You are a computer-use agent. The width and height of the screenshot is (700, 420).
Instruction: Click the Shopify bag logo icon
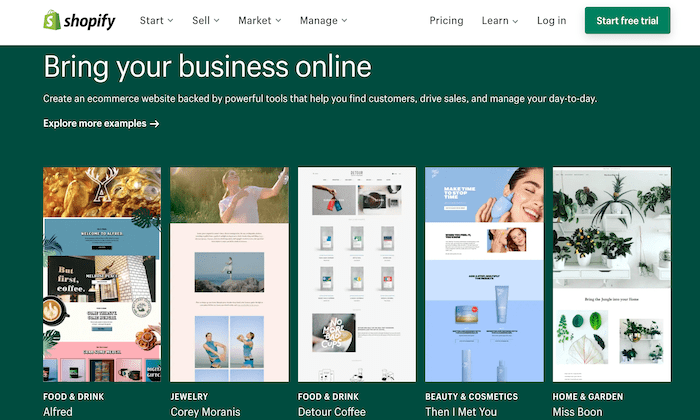(52, 20)
